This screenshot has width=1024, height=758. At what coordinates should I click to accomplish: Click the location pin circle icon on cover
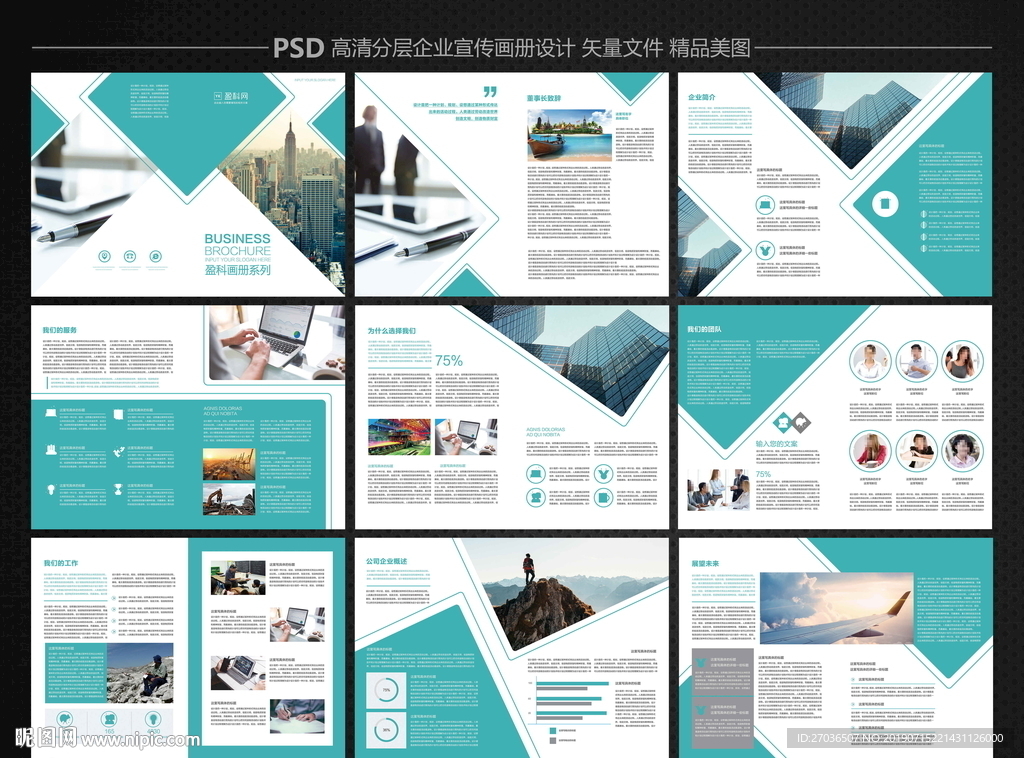(x=104, y=257)
